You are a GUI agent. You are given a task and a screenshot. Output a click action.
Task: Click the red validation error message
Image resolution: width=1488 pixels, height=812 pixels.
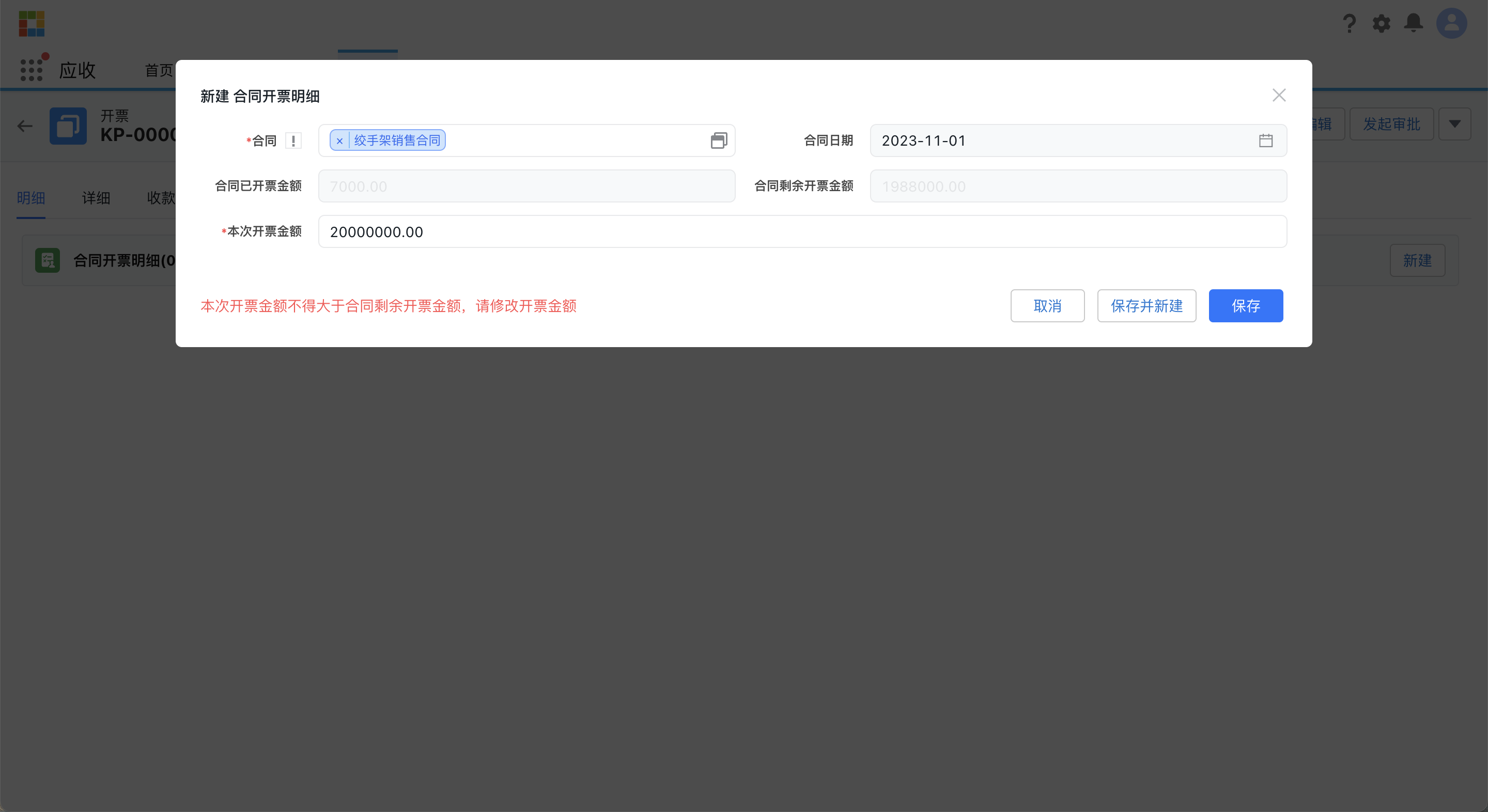pos(388,306)
